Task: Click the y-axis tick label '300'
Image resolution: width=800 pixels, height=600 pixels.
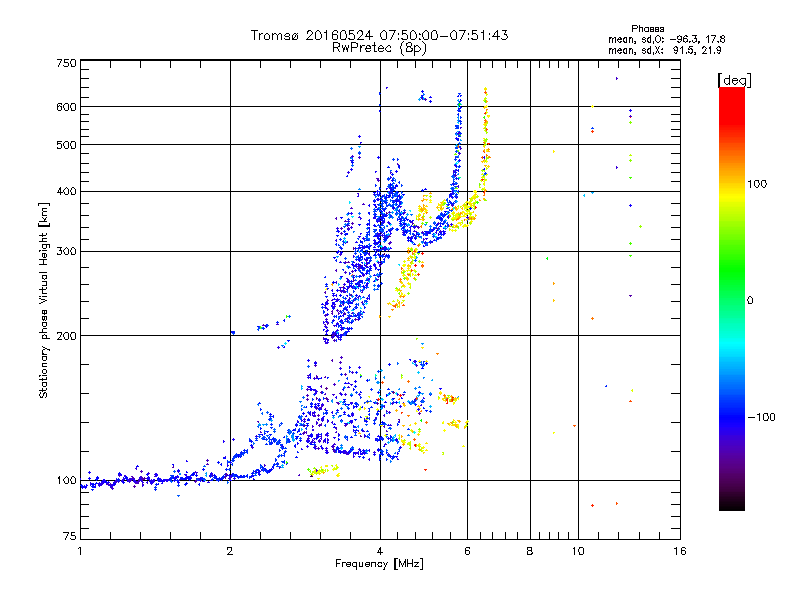Action: (x=67, y=251)
